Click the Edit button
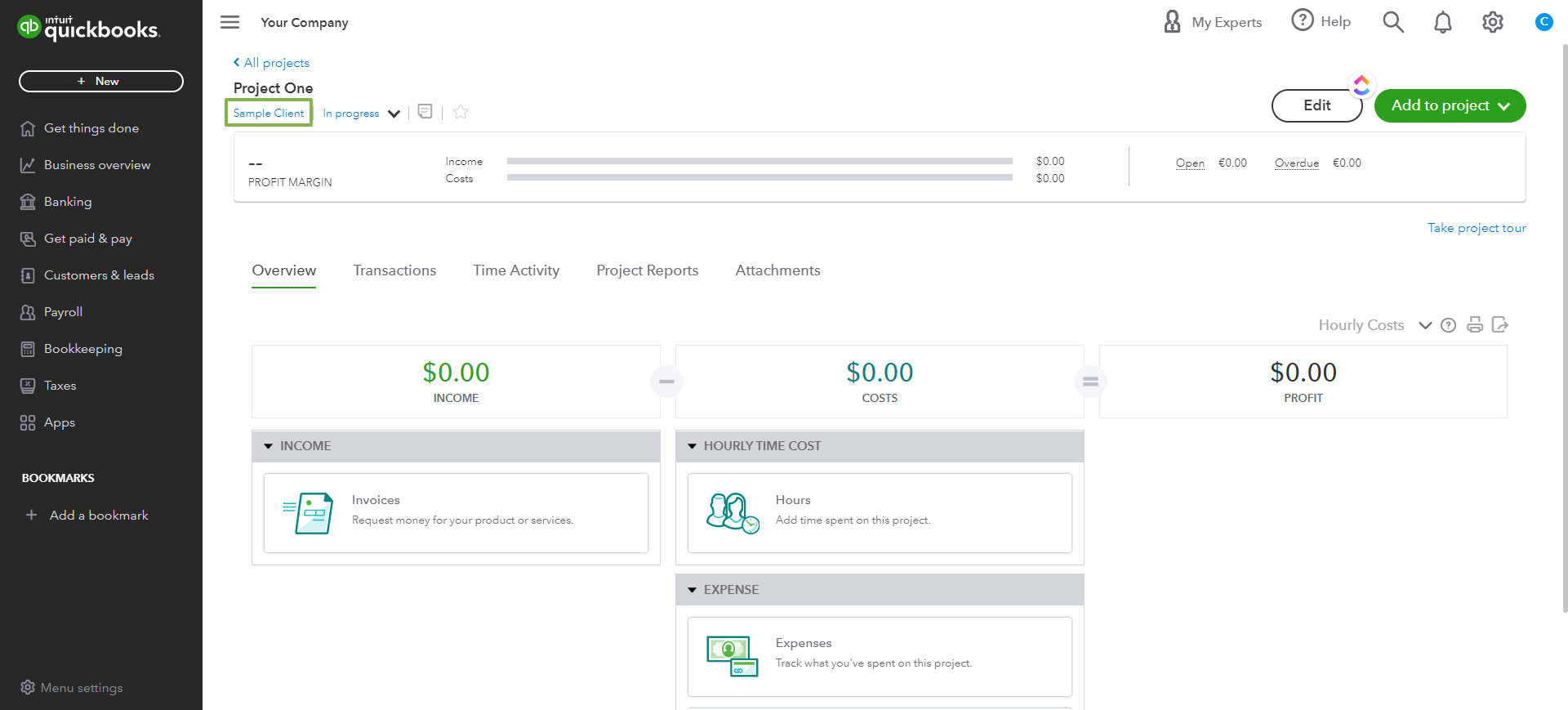This screenshot has width=1568, height=710. click(1316, 105)
